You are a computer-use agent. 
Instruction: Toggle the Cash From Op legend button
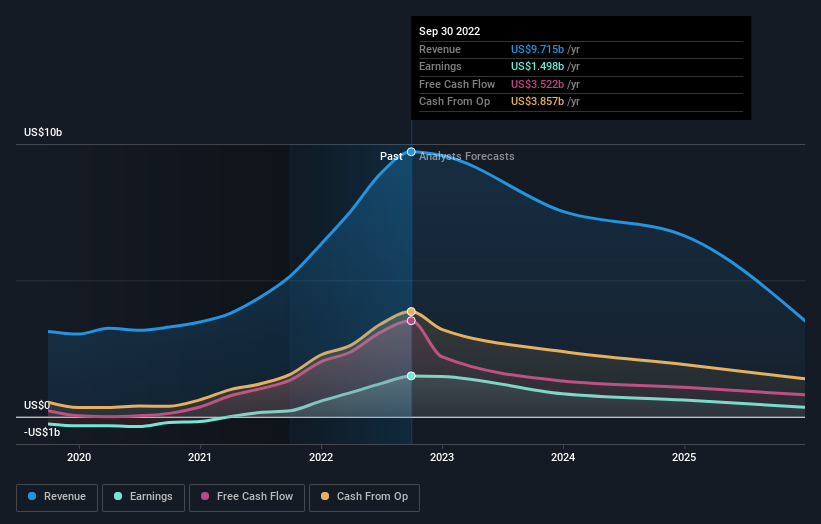(364, 497)
